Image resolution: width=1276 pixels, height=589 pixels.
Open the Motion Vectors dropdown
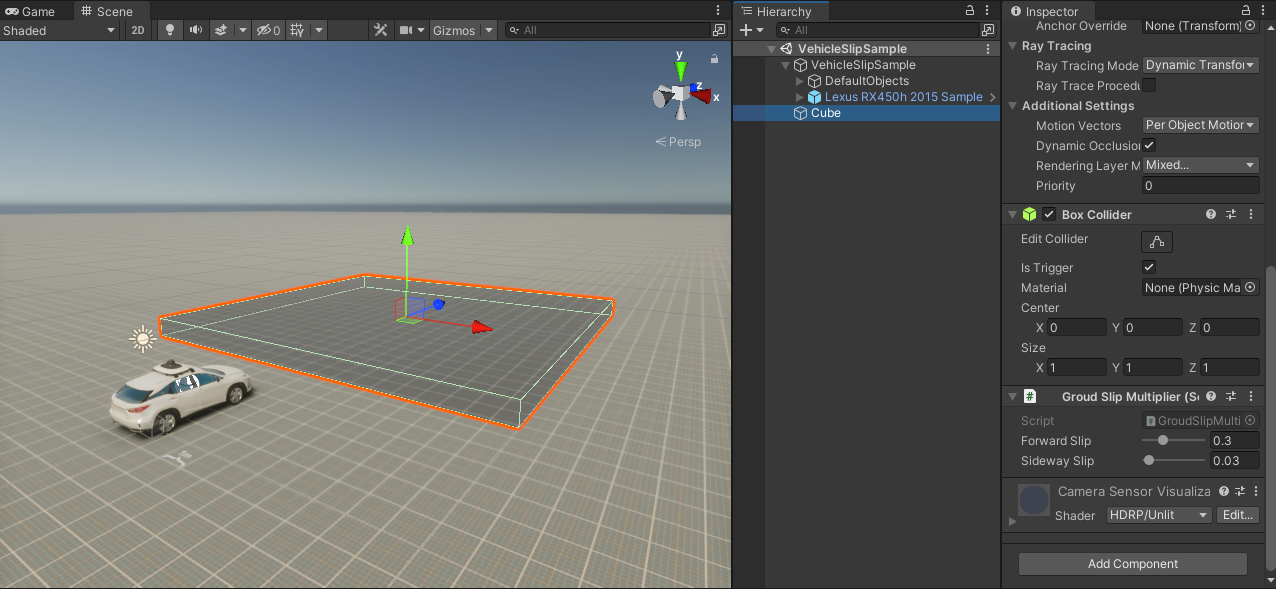[x=1200, y=125]
